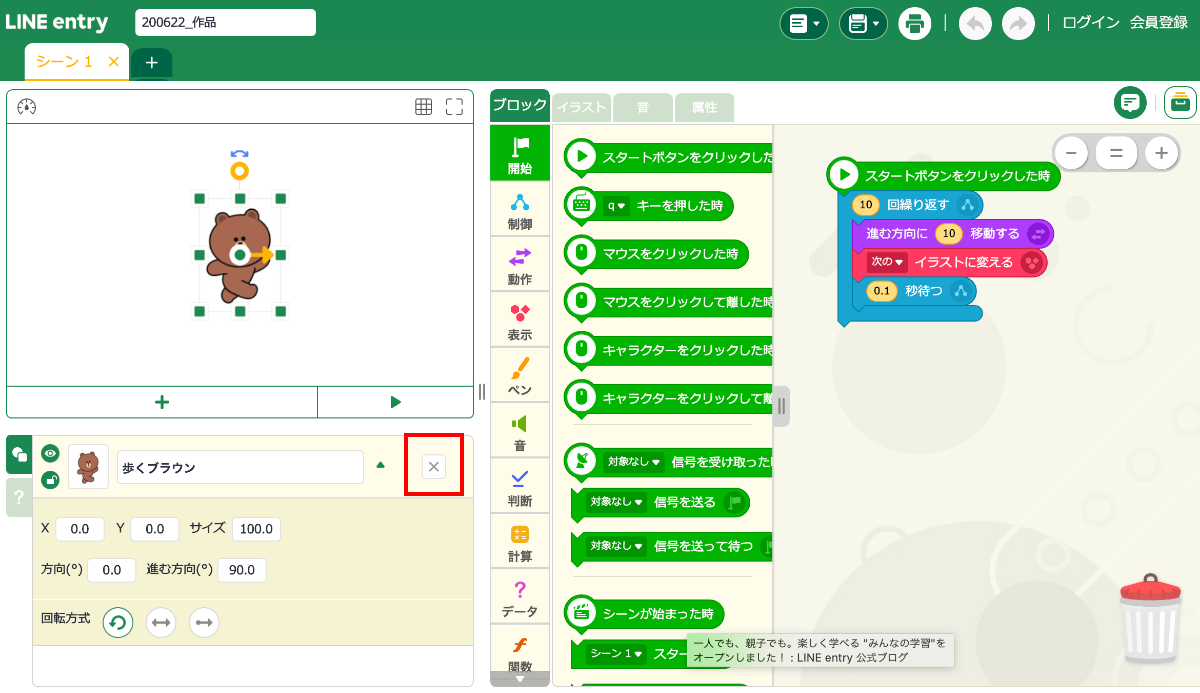The height and width of the screenshot is (693, 1200).
Task: Select the シーン 1 tab
Action: [x=64, y=62]
